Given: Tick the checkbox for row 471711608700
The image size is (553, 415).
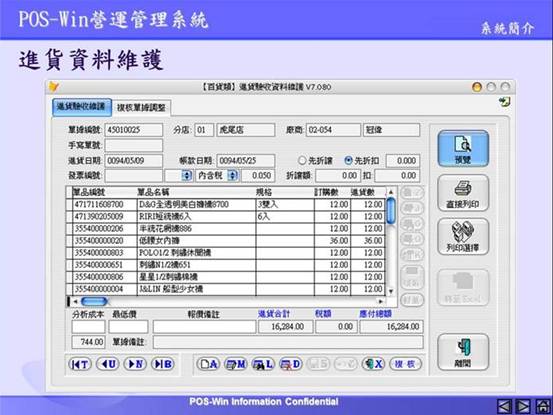Looking at the screenshot, I should click(x=69, y=205).
